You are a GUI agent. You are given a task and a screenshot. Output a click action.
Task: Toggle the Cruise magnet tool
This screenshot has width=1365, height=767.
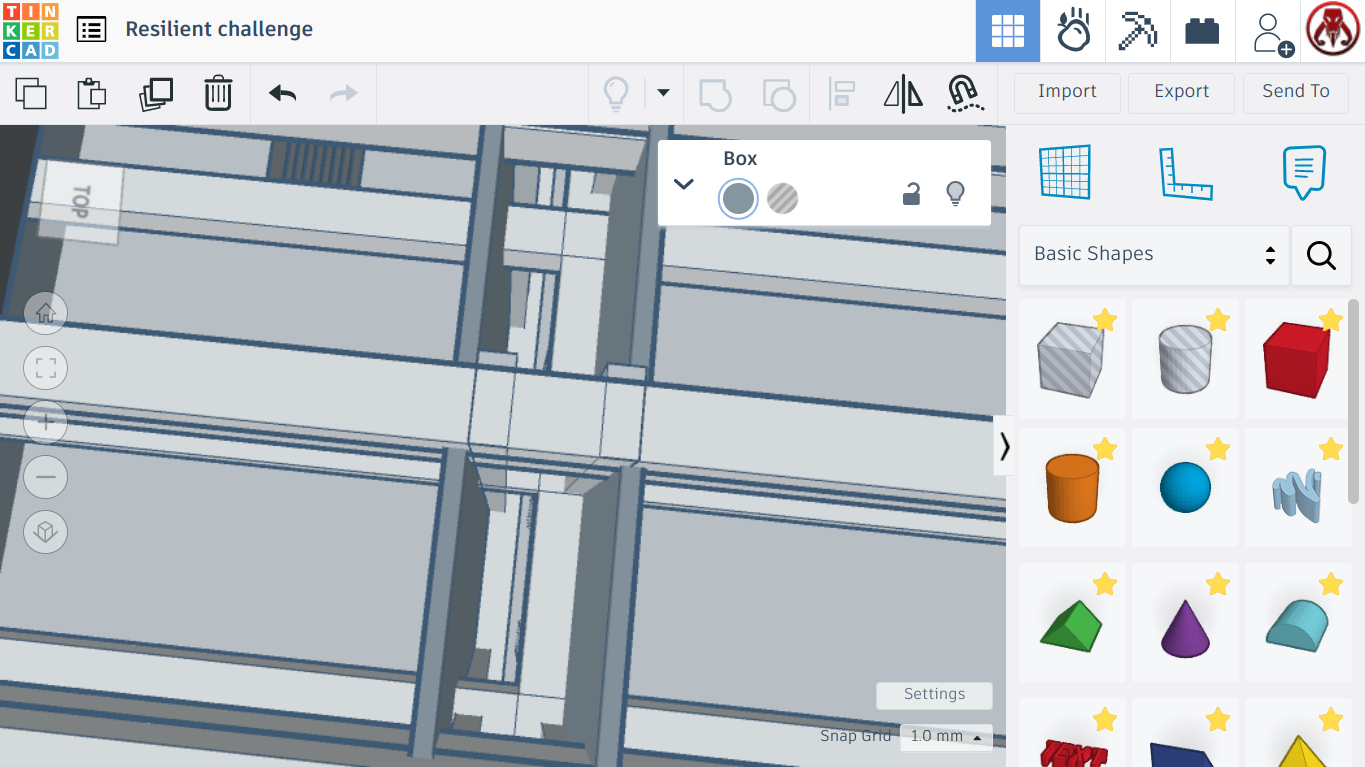pyautogui.click(x=965, y=94)
